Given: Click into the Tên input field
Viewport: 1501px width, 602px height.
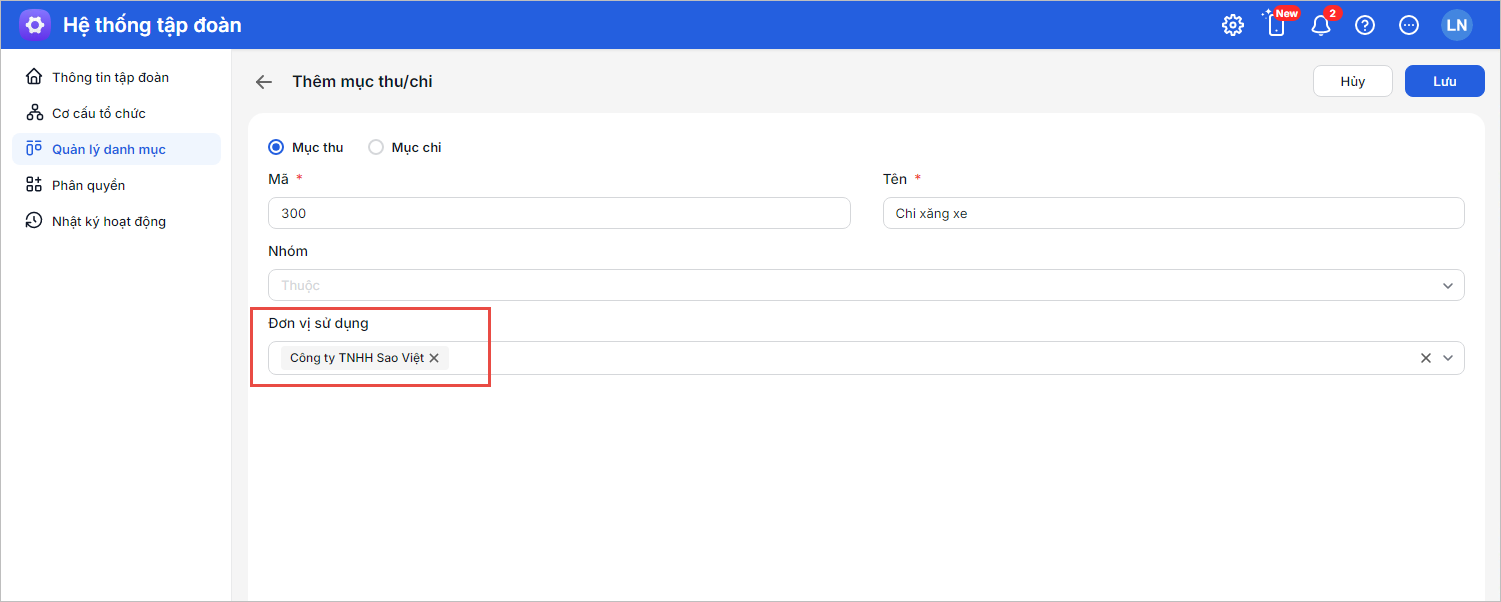Looking at the screenshot, I should pos(1173,213).
